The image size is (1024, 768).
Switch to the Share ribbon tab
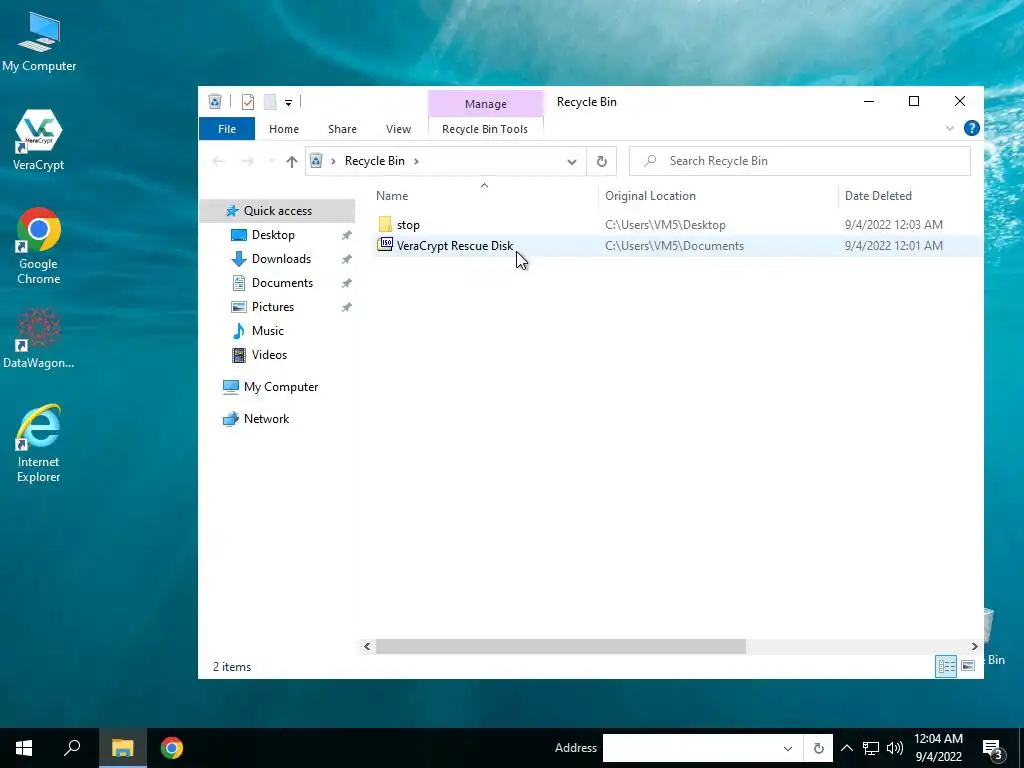[342, 129]
